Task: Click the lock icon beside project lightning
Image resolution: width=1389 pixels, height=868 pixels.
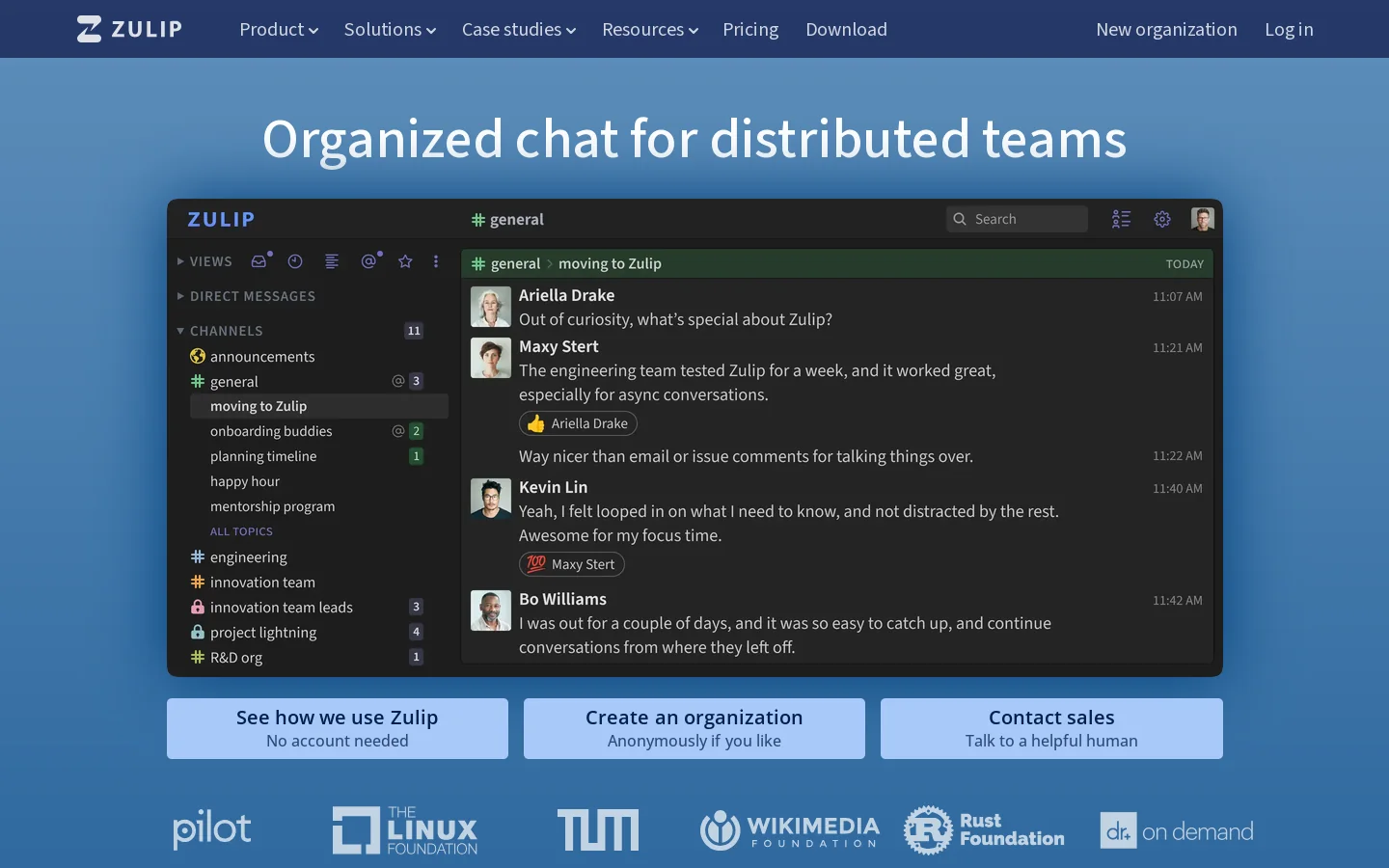Action: (198, 633)
